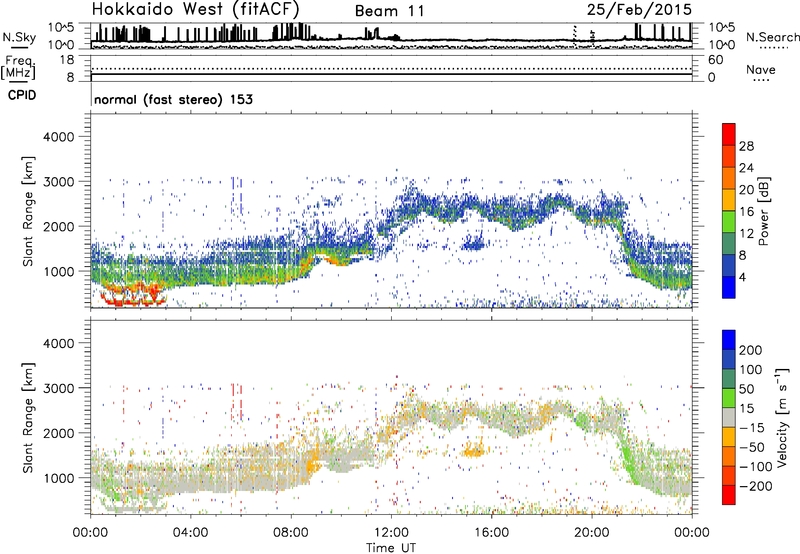Click the "08:00" time tick label

[x=290, y=533]
